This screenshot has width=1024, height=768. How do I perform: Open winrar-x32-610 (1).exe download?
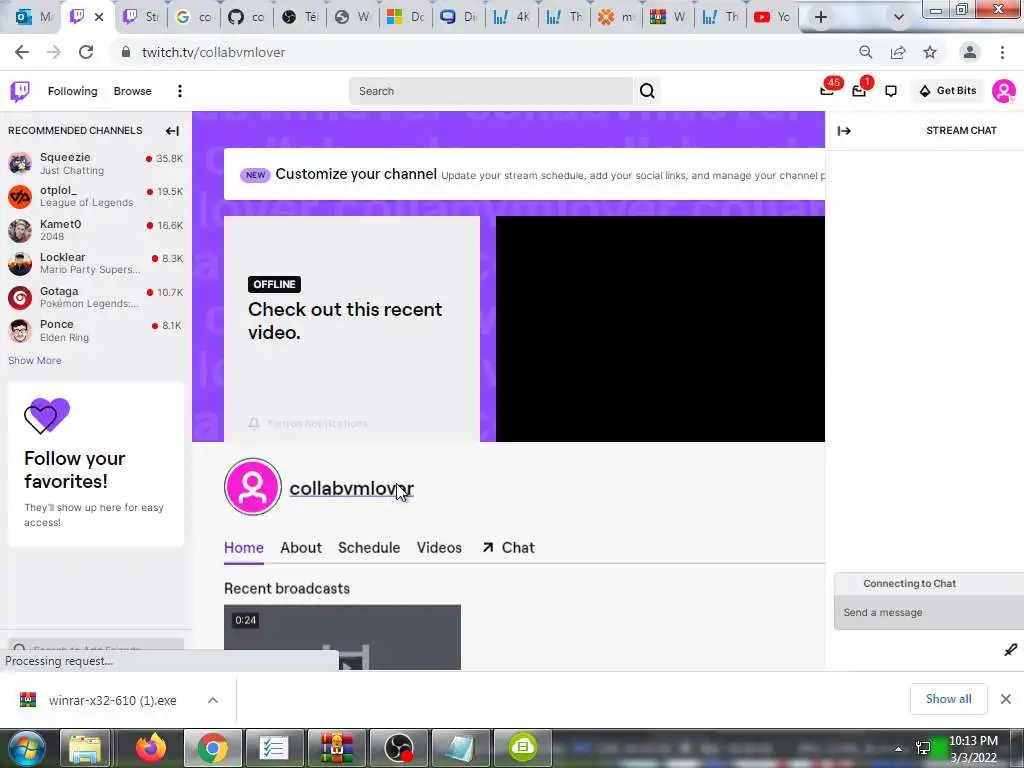[x=112, y=701]
